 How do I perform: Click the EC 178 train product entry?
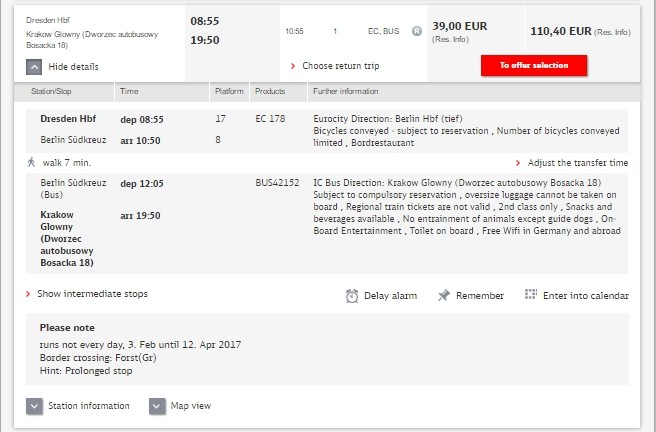pyautogui.click(x=271, y=119)
